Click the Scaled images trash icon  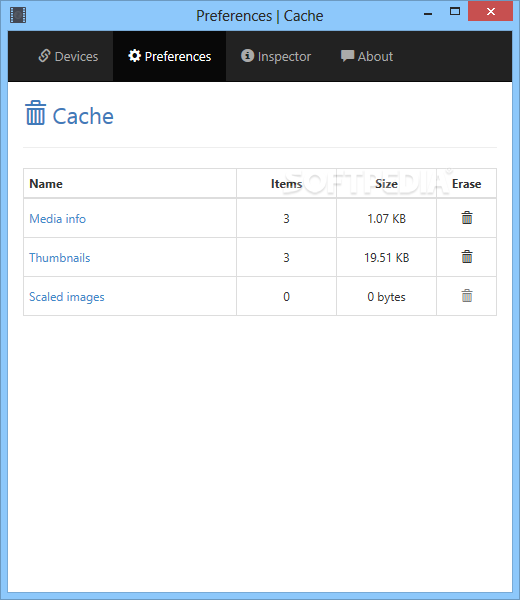[466, 296]
